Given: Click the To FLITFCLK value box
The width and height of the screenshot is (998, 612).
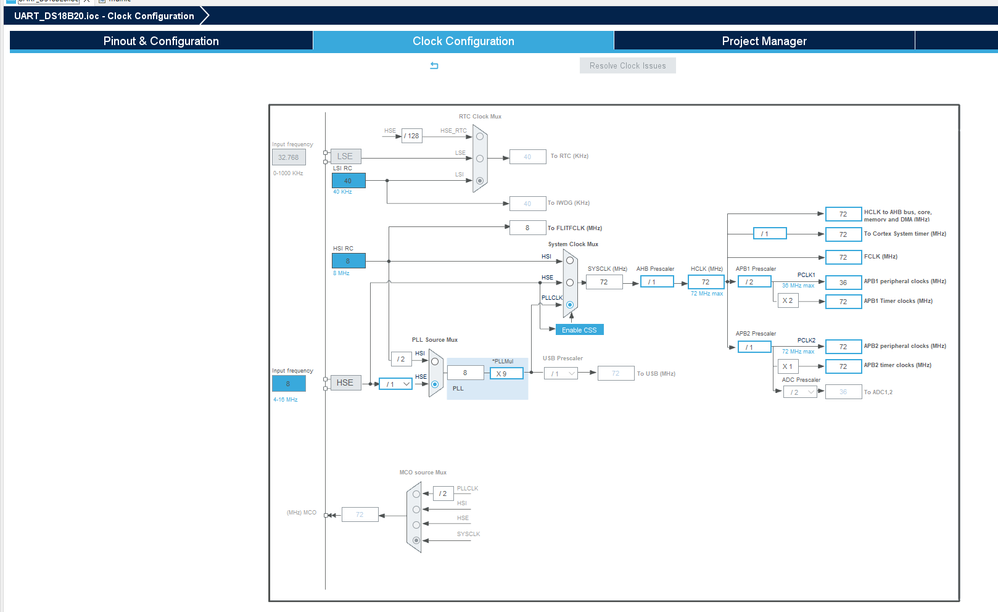Looking at the screenshot, I should pos(528,227).
